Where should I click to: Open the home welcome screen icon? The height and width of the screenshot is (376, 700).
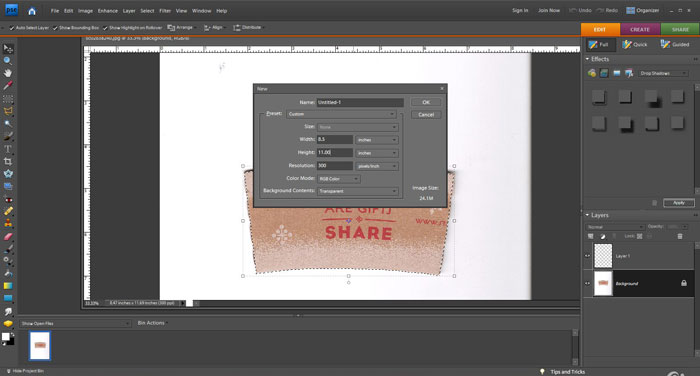tap(32, 11)
